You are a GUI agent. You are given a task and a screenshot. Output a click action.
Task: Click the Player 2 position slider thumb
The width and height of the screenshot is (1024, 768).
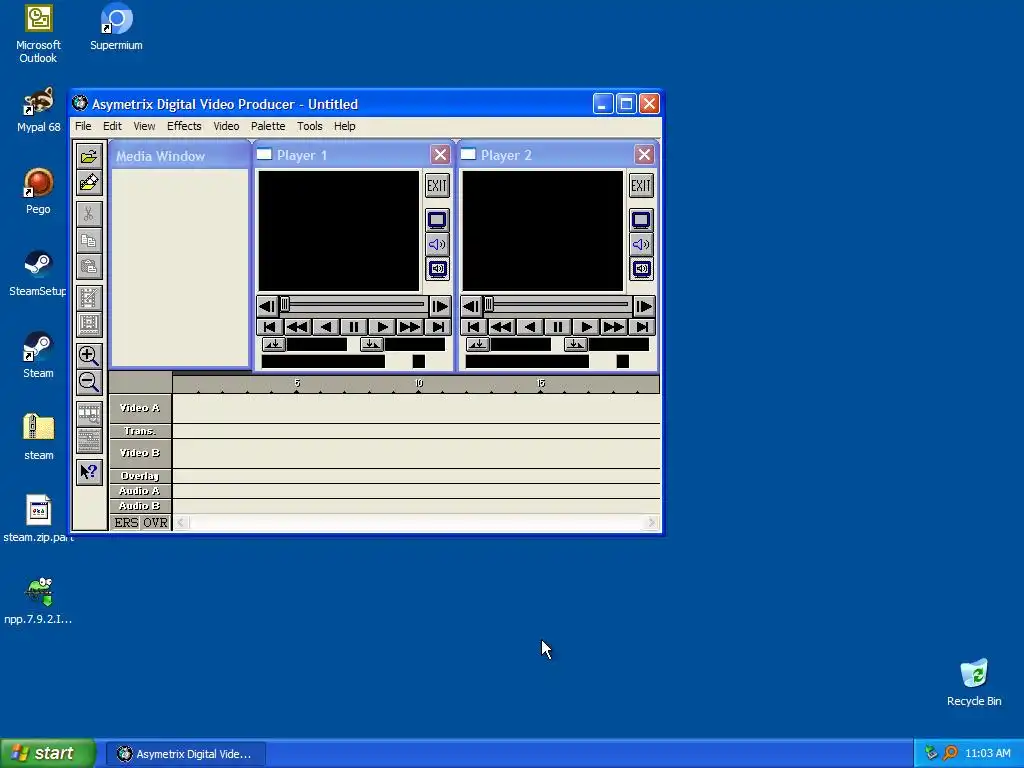pos(488,304)
